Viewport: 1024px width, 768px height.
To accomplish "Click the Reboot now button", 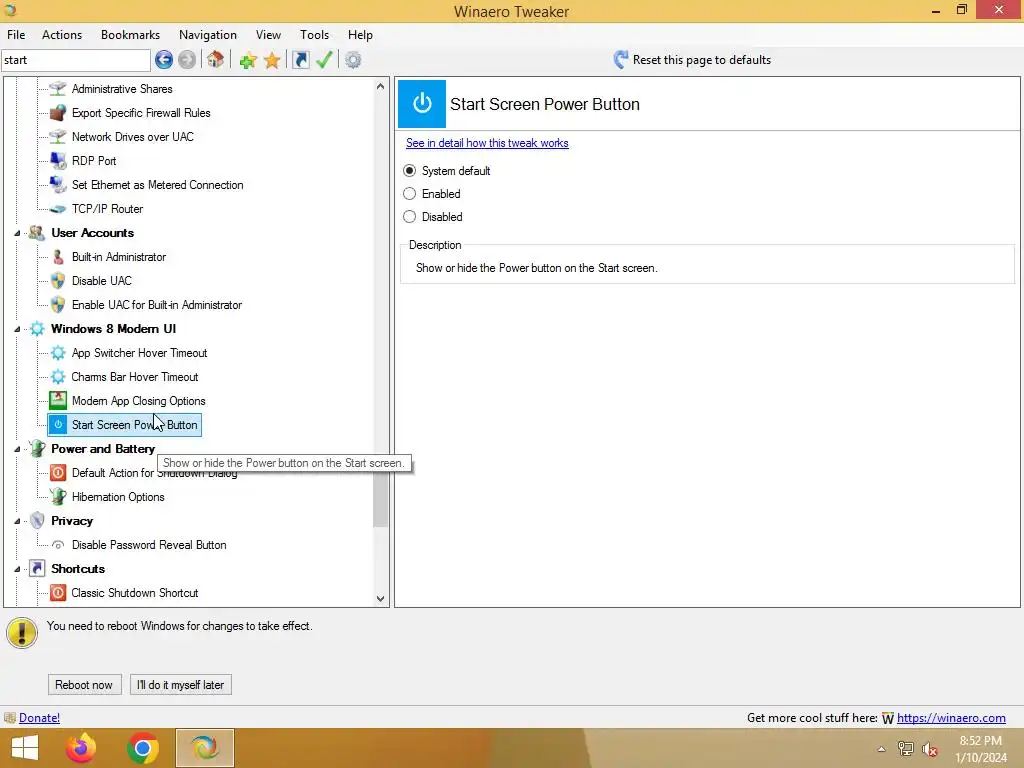I will 84,684.
